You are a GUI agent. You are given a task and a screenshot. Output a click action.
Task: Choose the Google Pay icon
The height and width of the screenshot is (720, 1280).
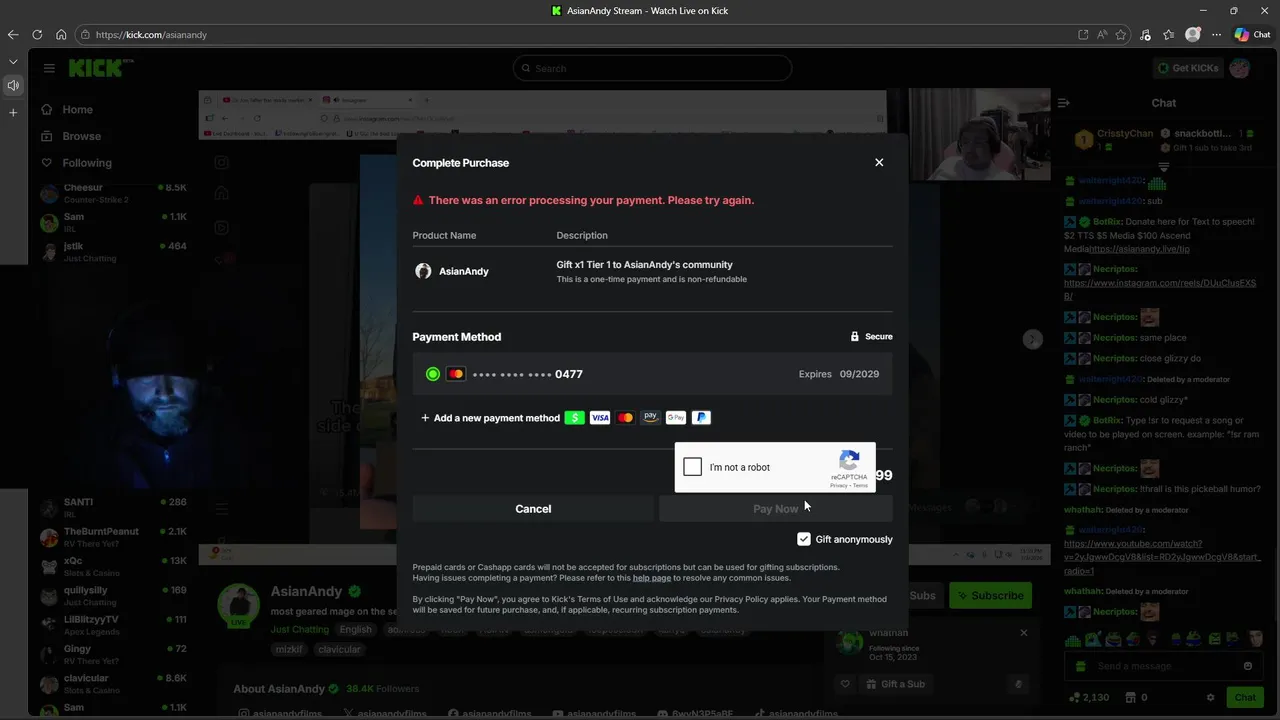(676, 418)
